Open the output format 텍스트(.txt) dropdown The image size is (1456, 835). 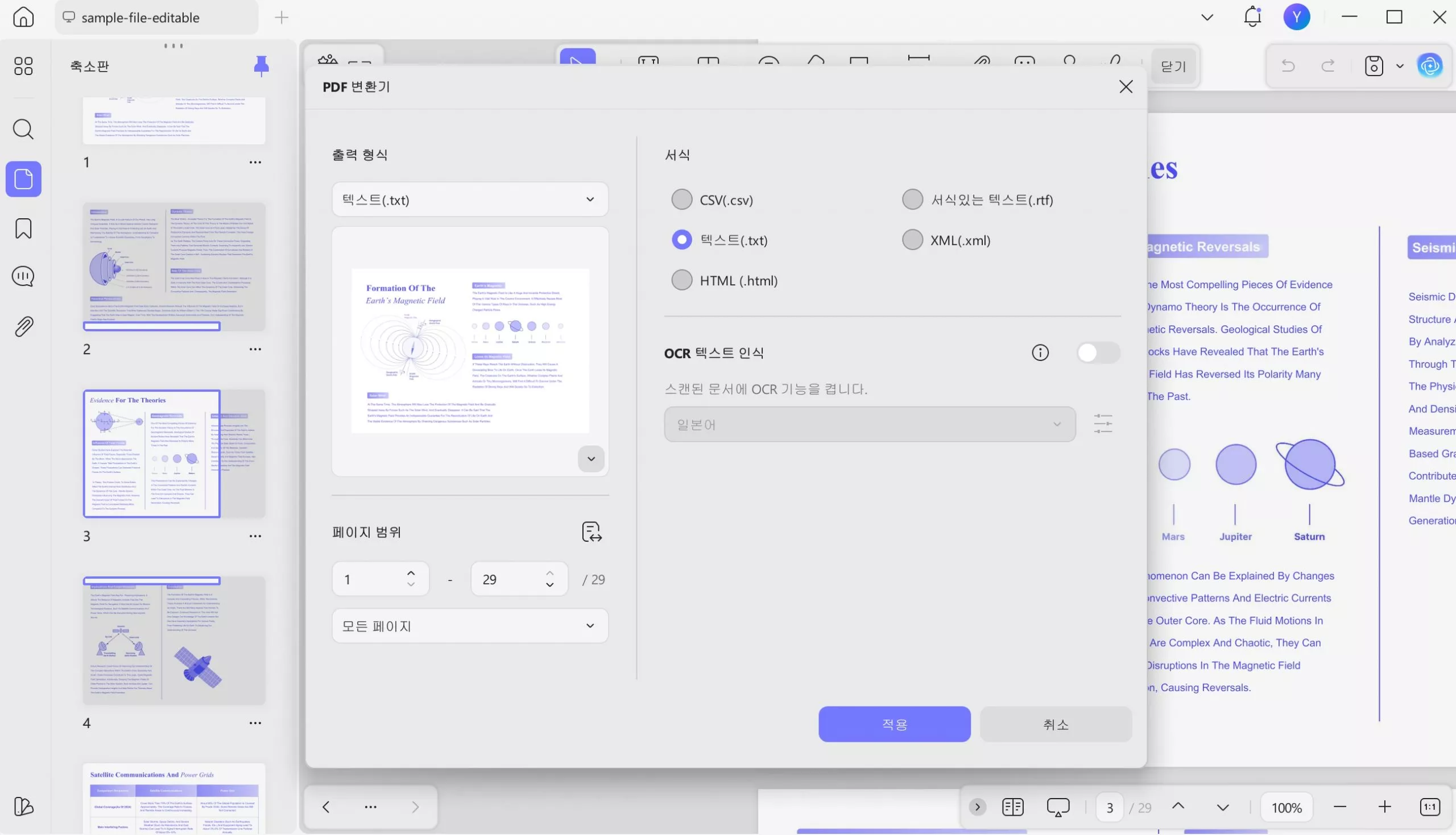click(469, 200)
